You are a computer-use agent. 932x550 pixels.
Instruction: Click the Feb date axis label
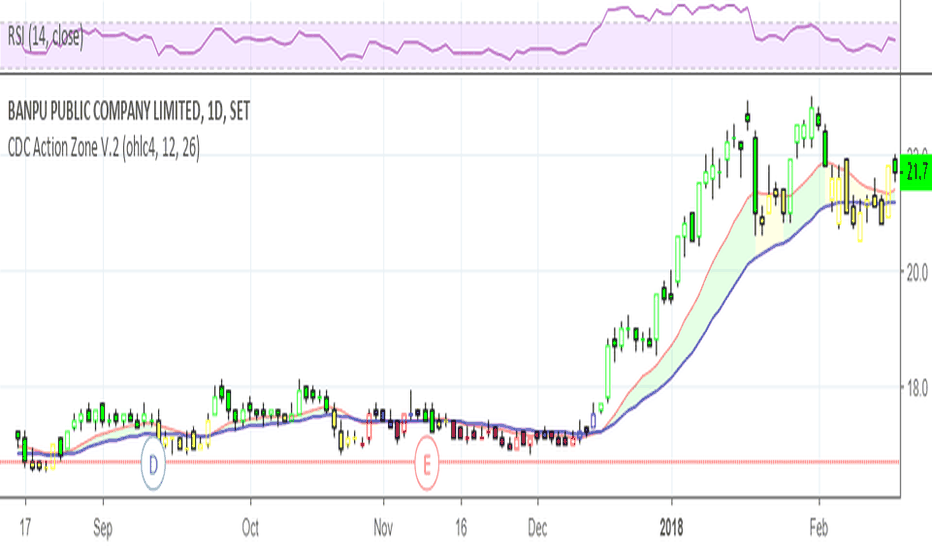[819, 528]
